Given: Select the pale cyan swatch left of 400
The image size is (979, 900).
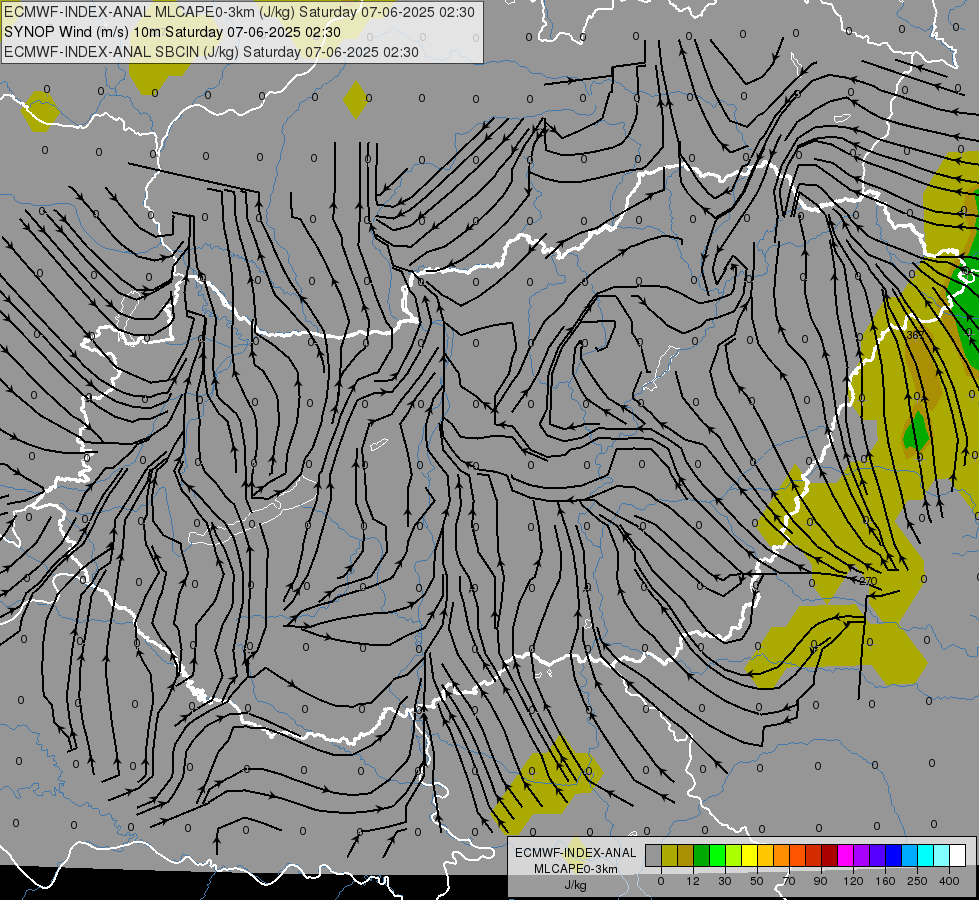Looking at the screenshot, I should click(x=942, y=855).
